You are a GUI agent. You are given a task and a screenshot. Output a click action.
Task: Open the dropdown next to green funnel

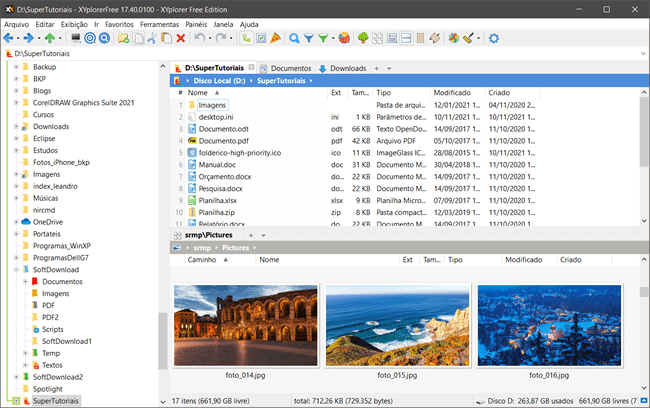point(333,39)
